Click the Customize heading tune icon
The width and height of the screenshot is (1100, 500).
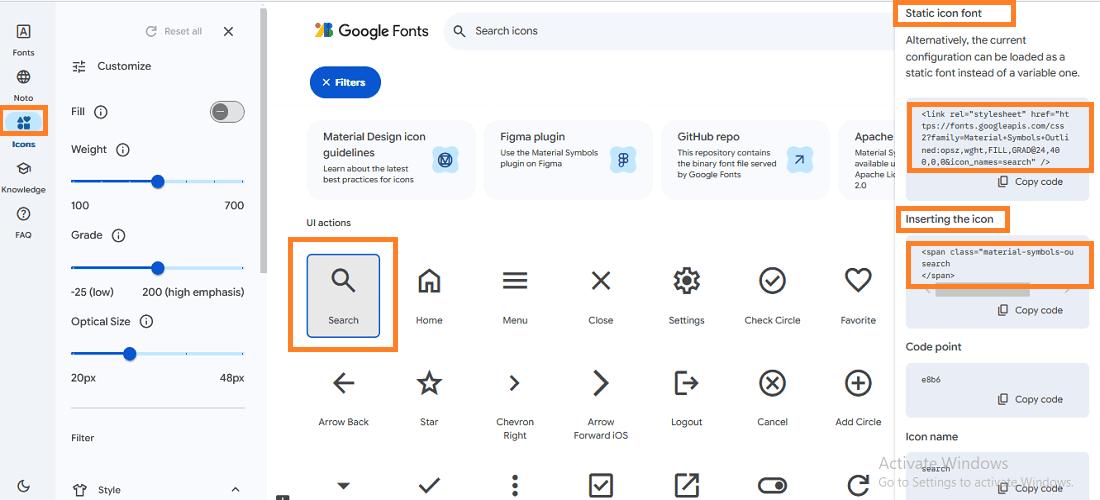coord(79,67)
